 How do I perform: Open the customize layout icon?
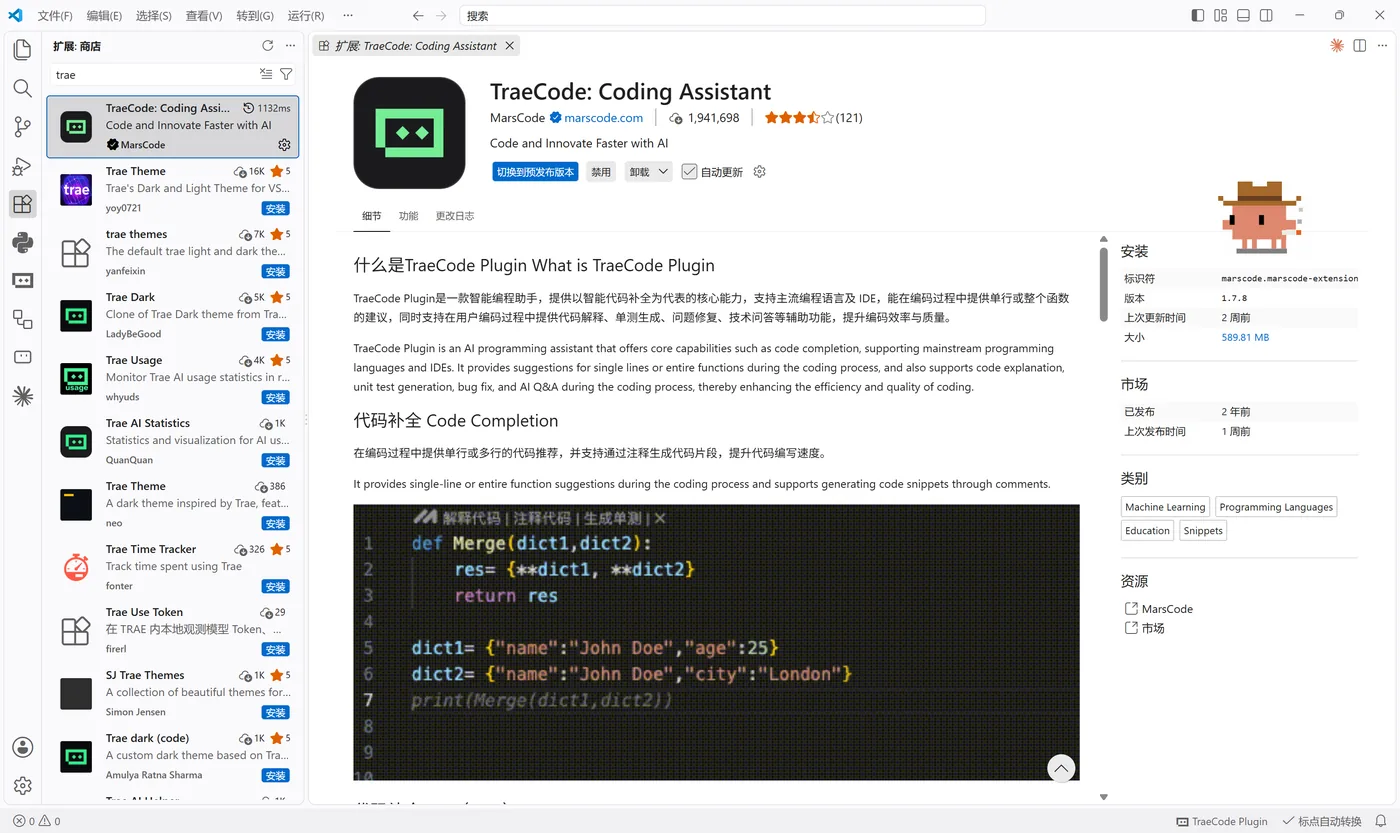(x=1220, y=16)
